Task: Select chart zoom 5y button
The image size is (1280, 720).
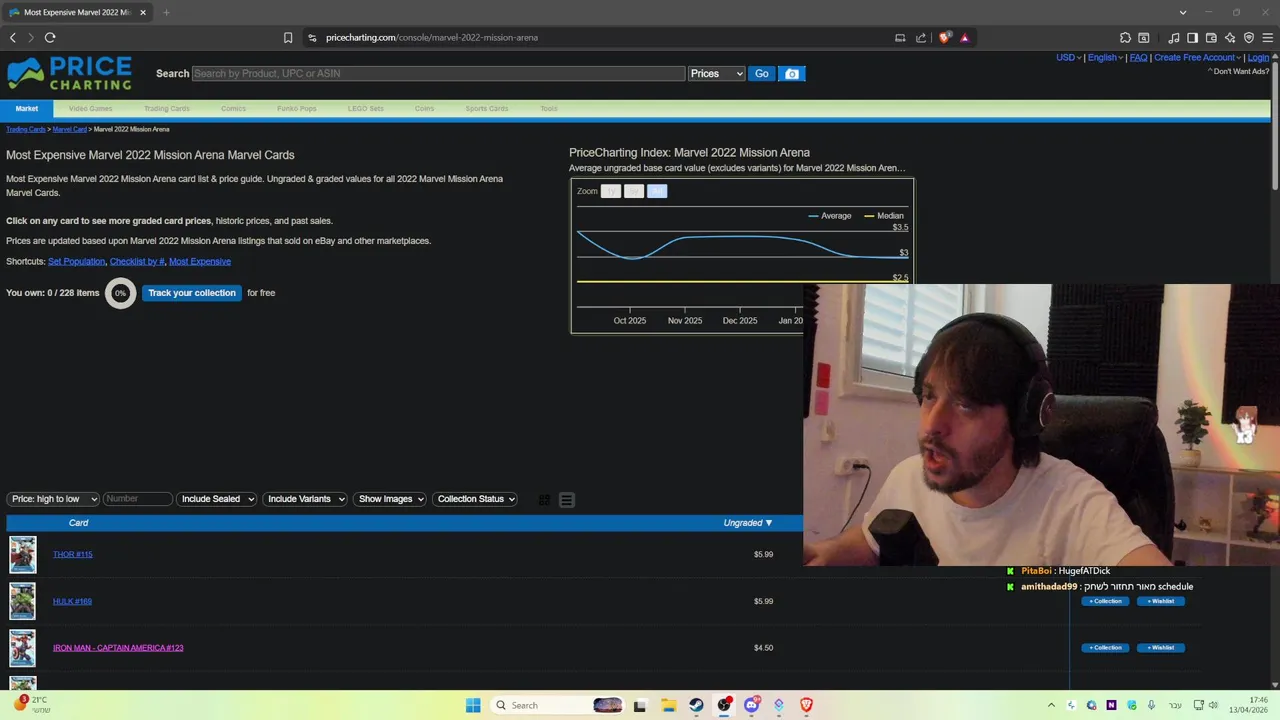Action: pos(633,191)
